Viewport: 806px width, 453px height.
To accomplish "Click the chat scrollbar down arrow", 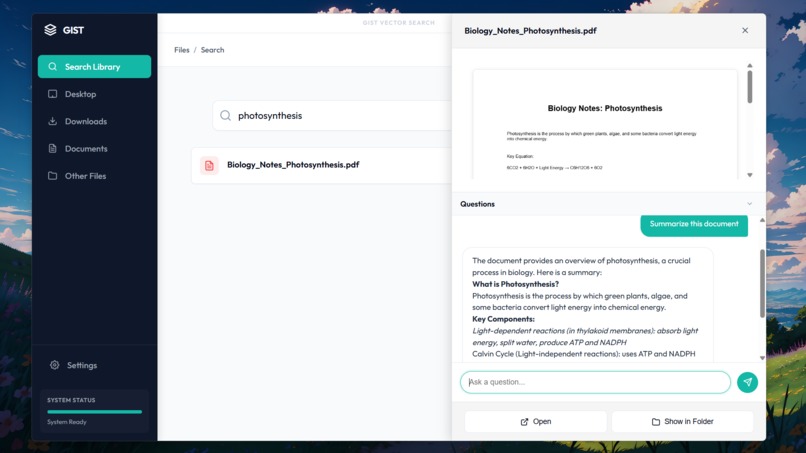I will 762,358.
